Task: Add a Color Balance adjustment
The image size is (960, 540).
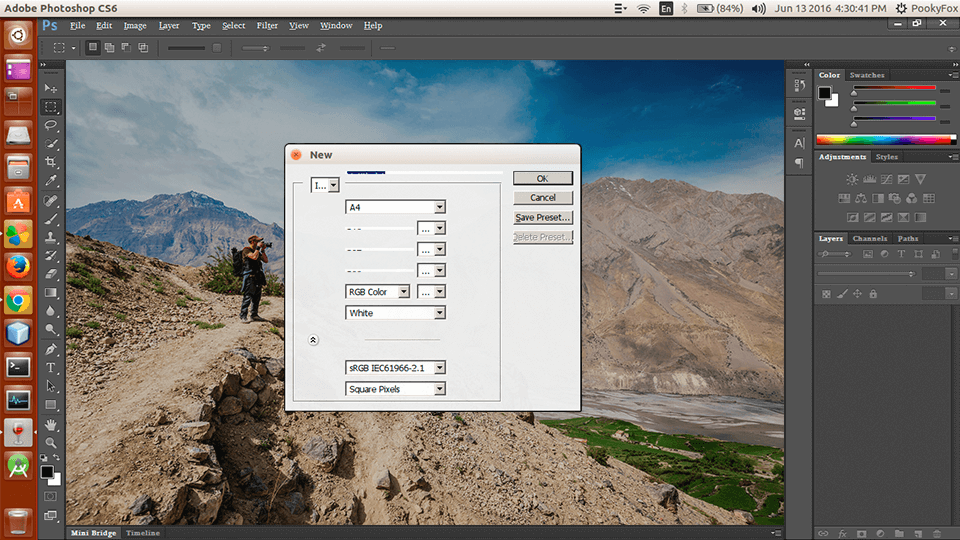Action: (861, 198)
